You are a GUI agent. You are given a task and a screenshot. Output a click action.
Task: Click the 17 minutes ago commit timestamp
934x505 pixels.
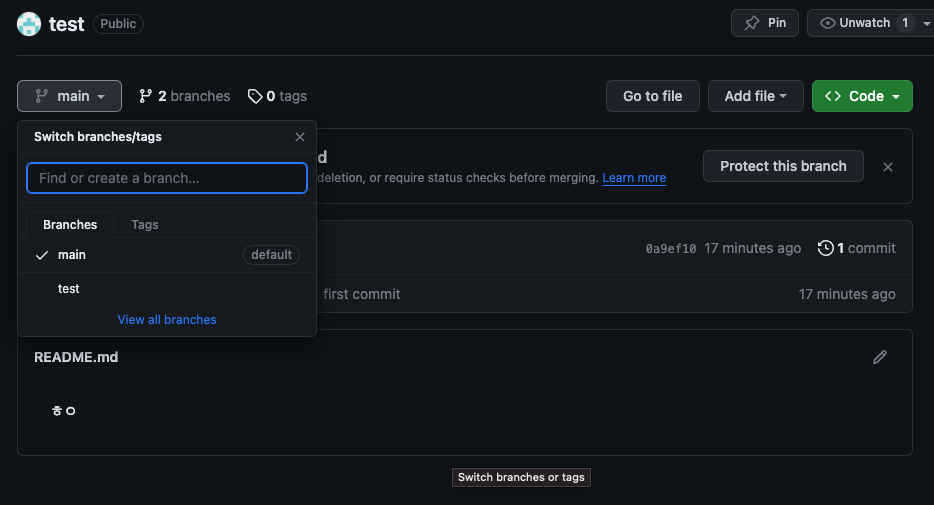point(752,248)
